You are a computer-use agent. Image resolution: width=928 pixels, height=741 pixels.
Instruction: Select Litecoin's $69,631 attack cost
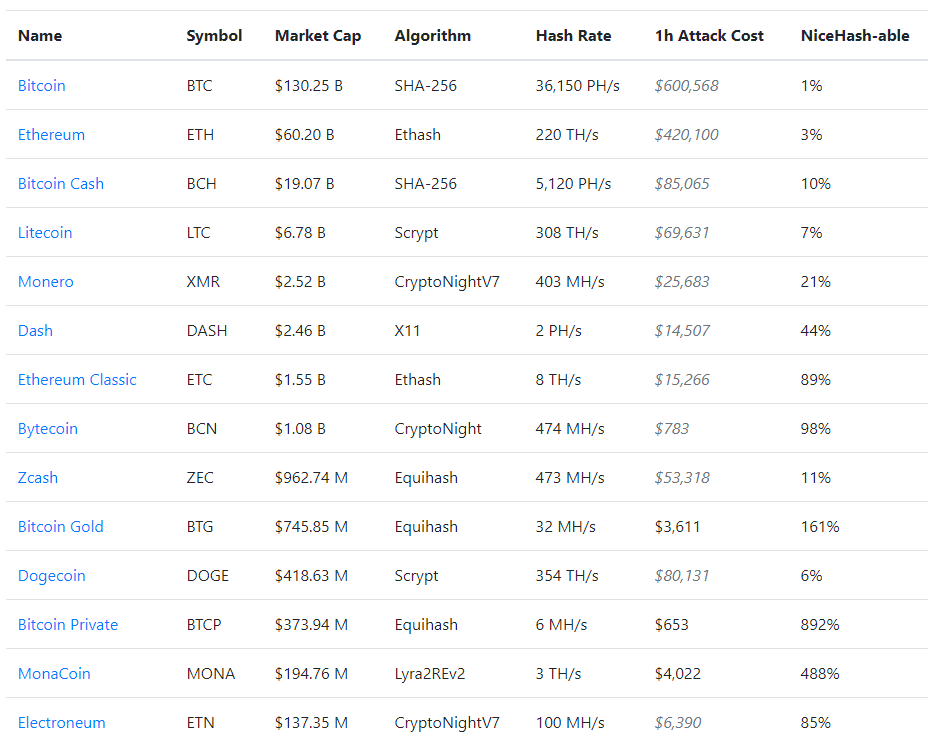[x=682, y=233]
